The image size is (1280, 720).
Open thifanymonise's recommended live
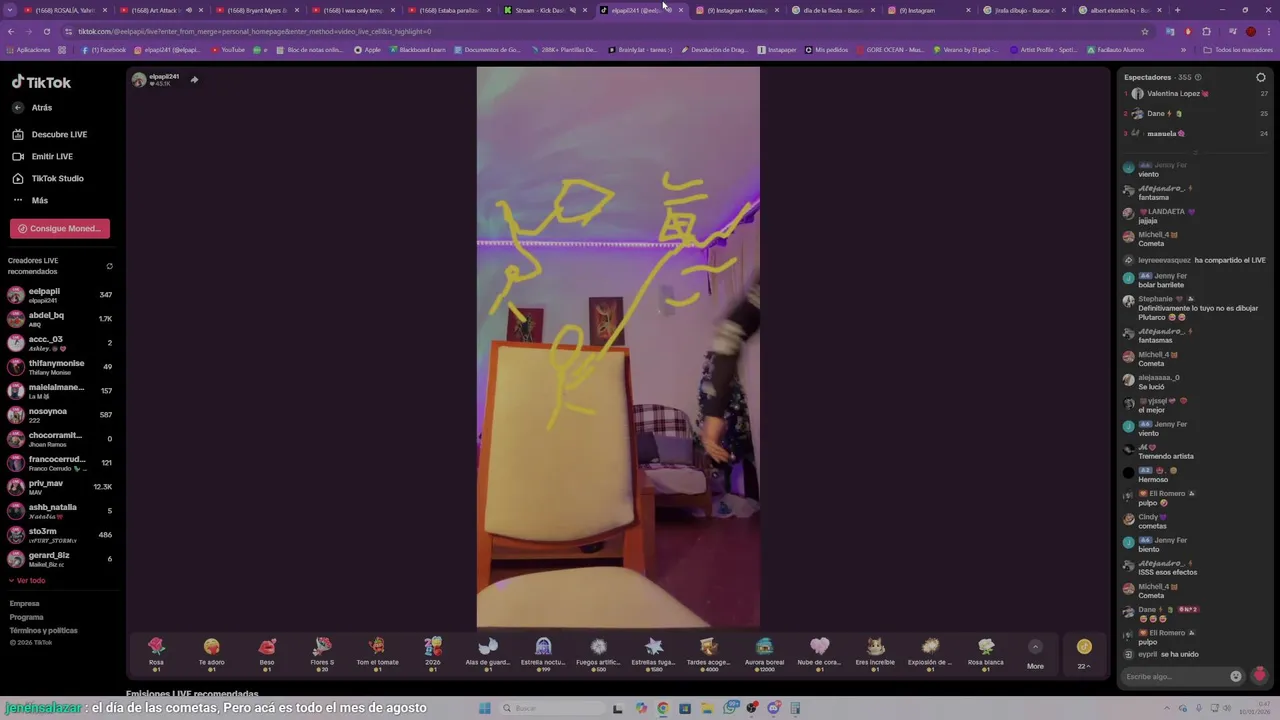click(60, 367)
